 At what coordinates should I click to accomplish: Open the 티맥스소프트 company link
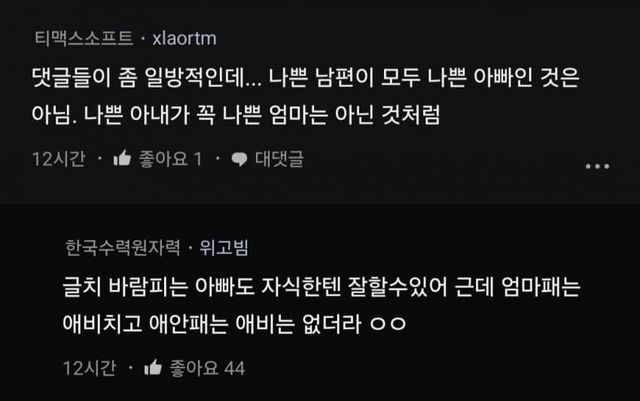84,38
